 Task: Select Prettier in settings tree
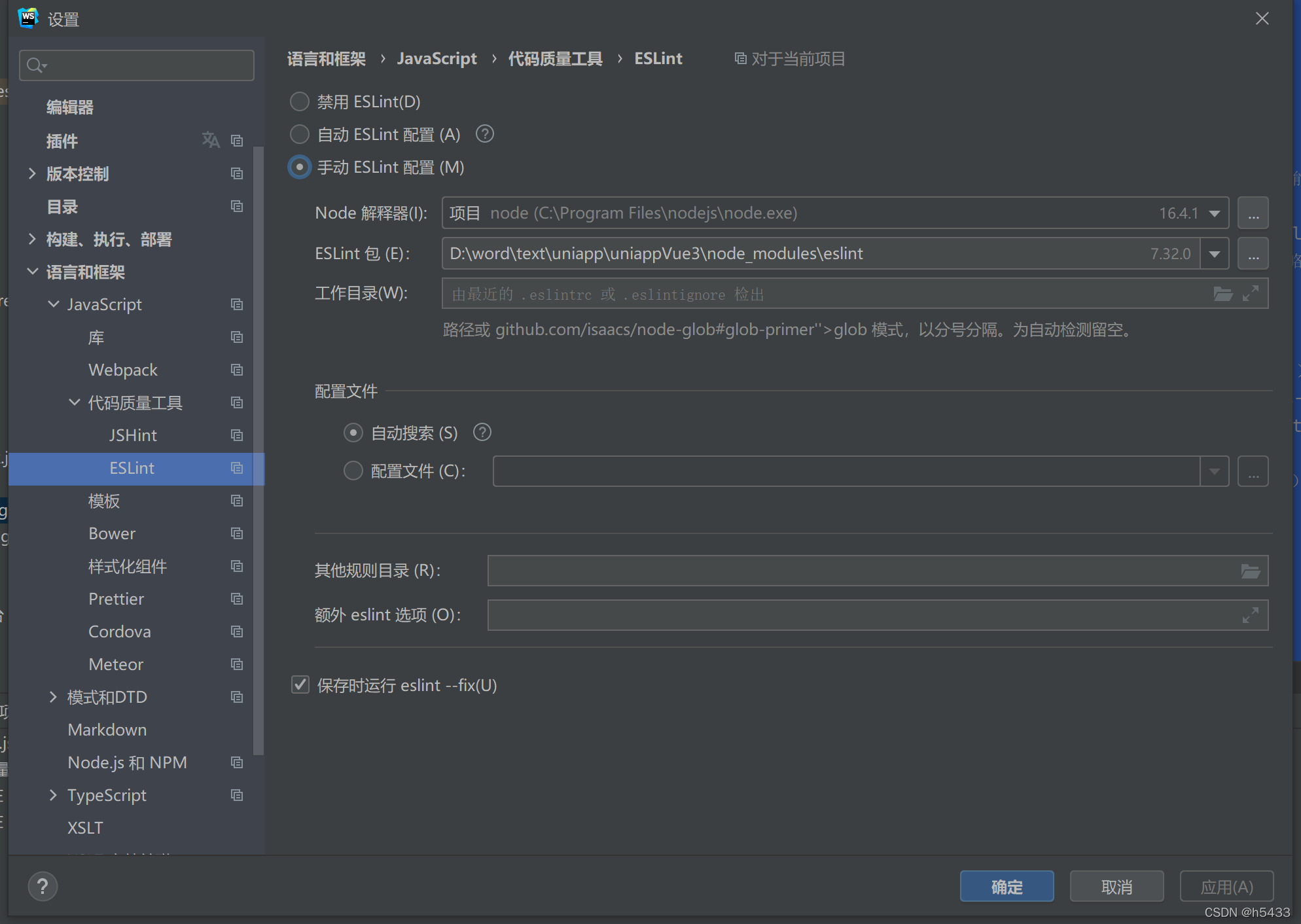pos(116,599)
